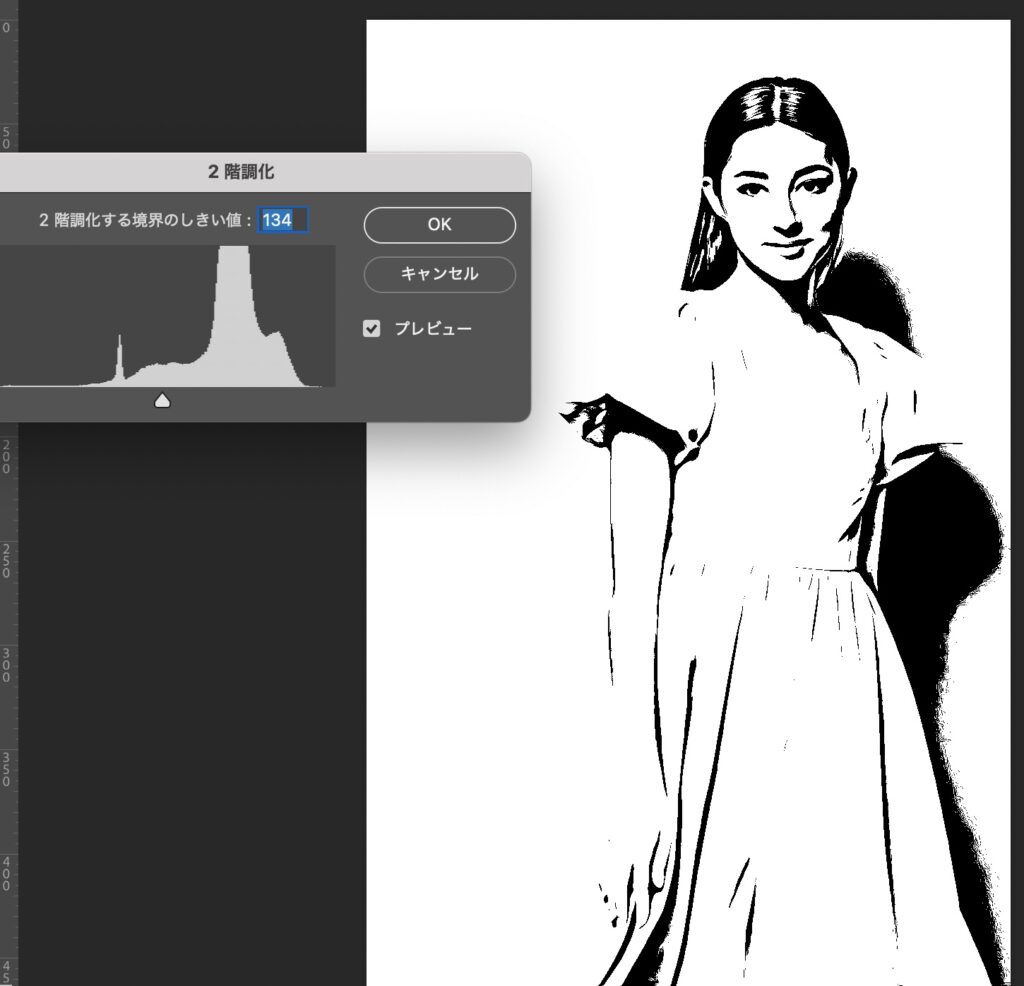This screenshot has width=1024, height=986.
Task: Click the white triangle threshold slider handle
Action: click(162, 401)
